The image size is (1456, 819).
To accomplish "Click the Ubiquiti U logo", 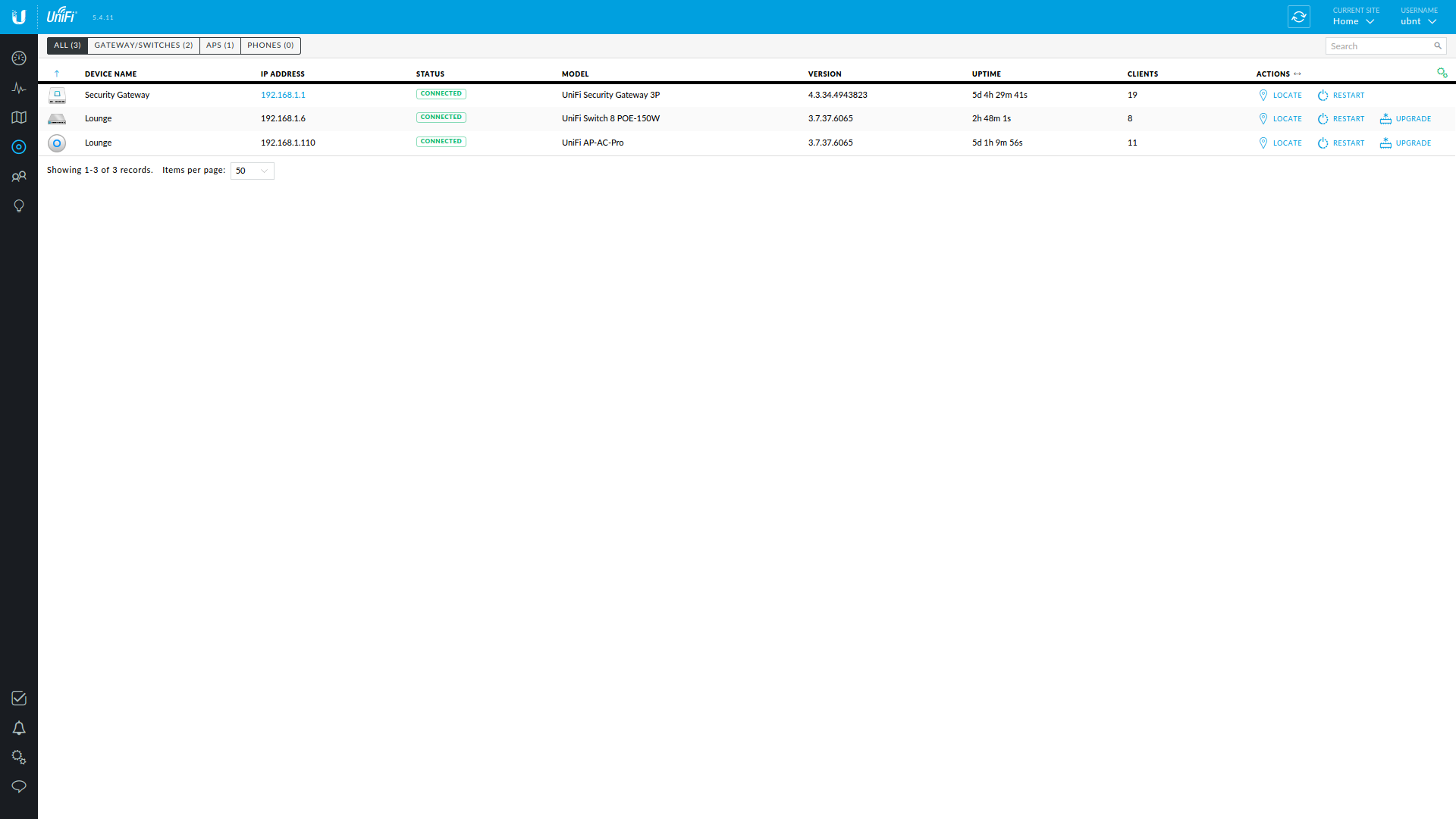I will click(x=19, y=17).
